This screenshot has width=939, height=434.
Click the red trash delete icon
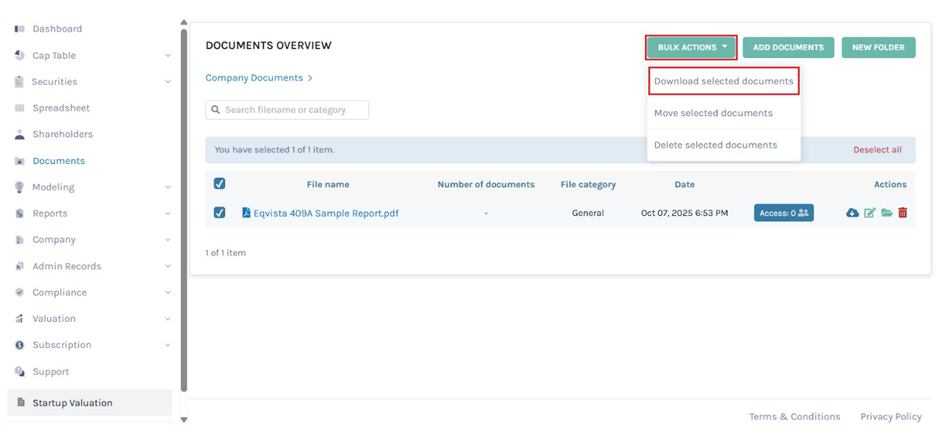tap(902, 213)
